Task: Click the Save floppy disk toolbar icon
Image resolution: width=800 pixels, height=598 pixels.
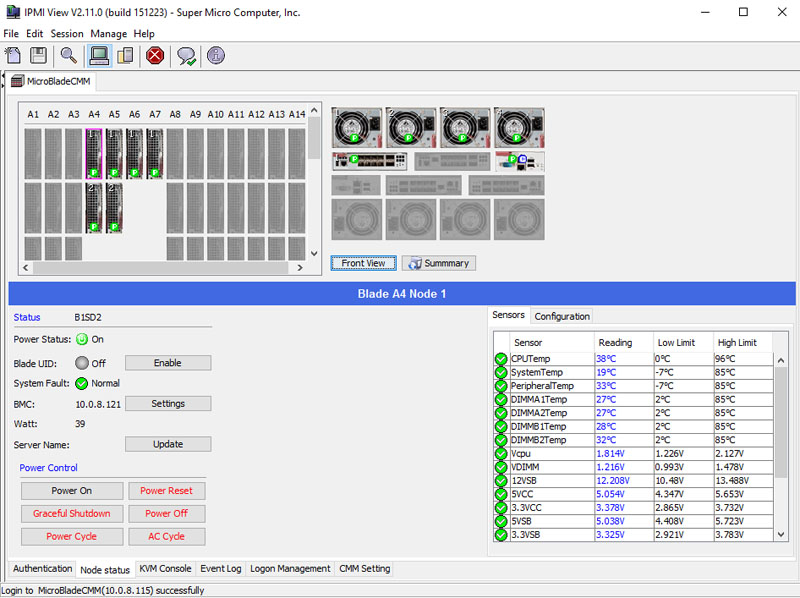Action: tap(38, 56)
